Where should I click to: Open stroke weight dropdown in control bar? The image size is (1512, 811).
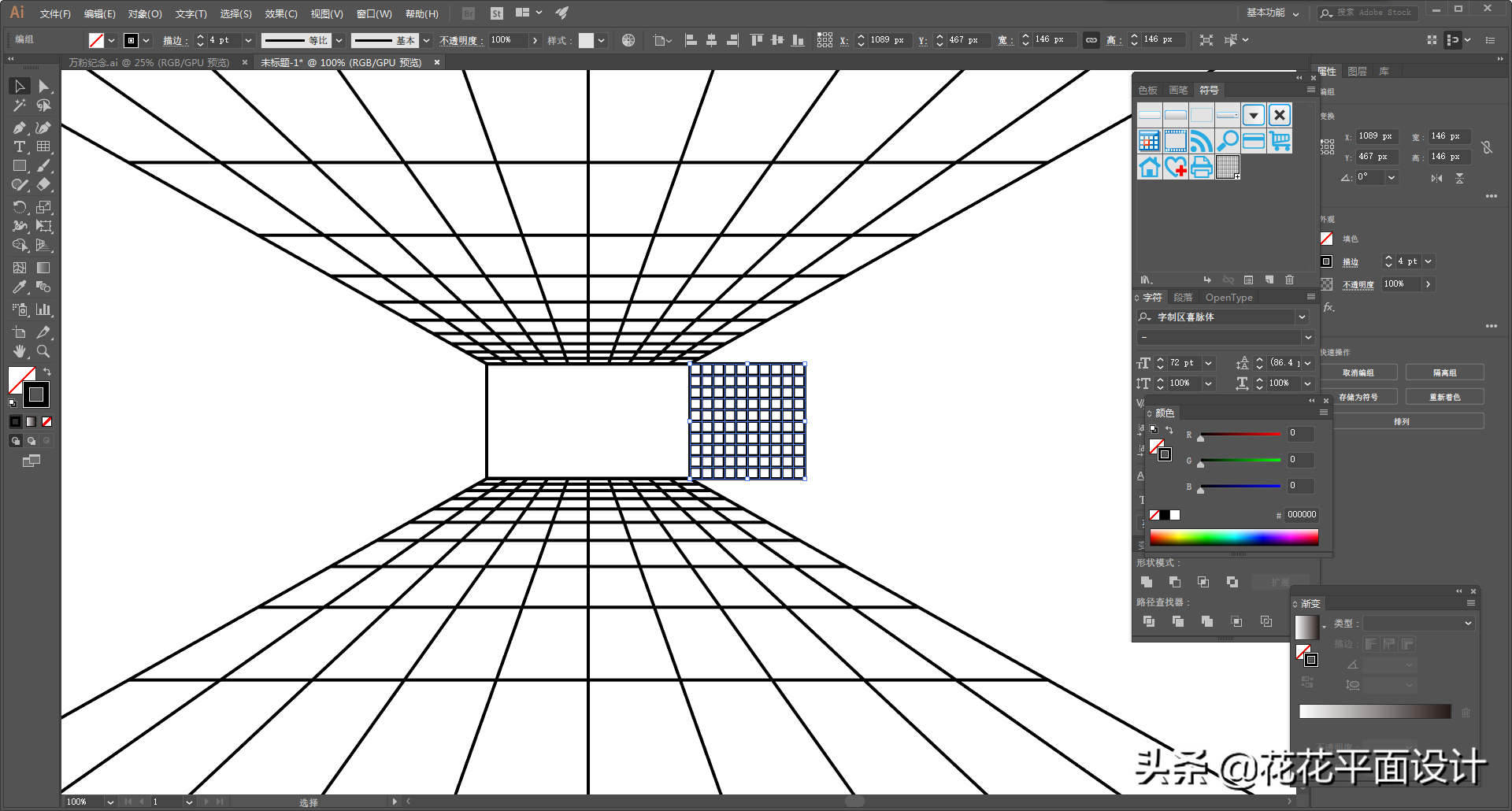point(248,40)
